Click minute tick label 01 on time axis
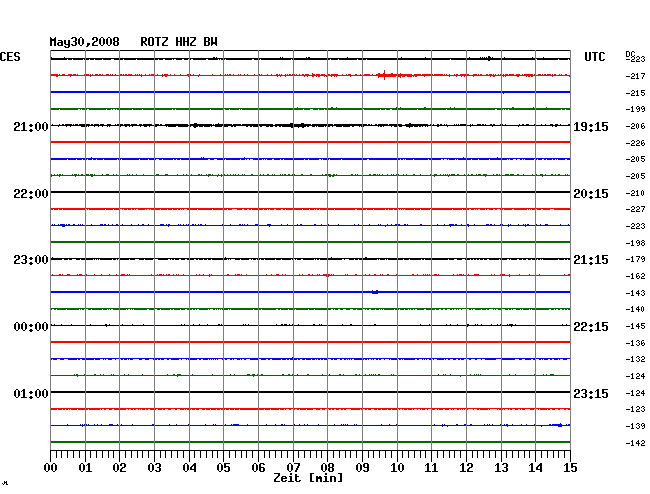This screenshot has width=650, height=494. (x=85, y=468)
